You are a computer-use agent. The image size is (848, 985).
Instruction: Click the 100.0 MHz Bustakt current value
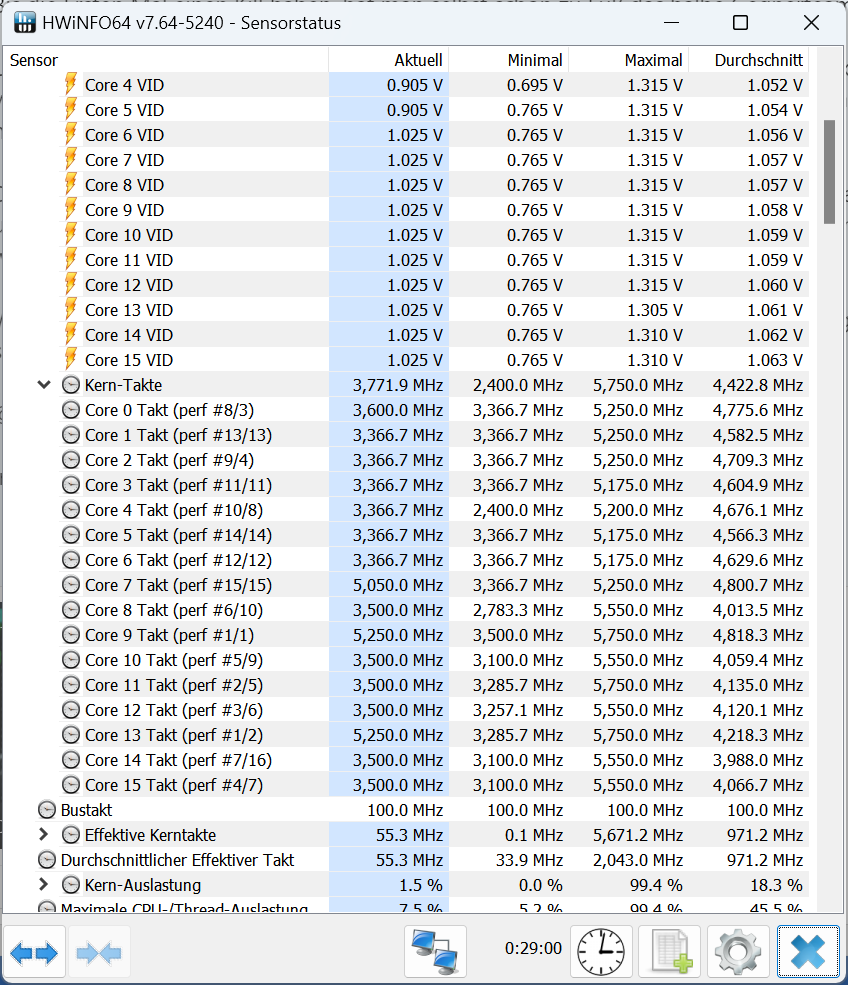[x=405, y=810]
